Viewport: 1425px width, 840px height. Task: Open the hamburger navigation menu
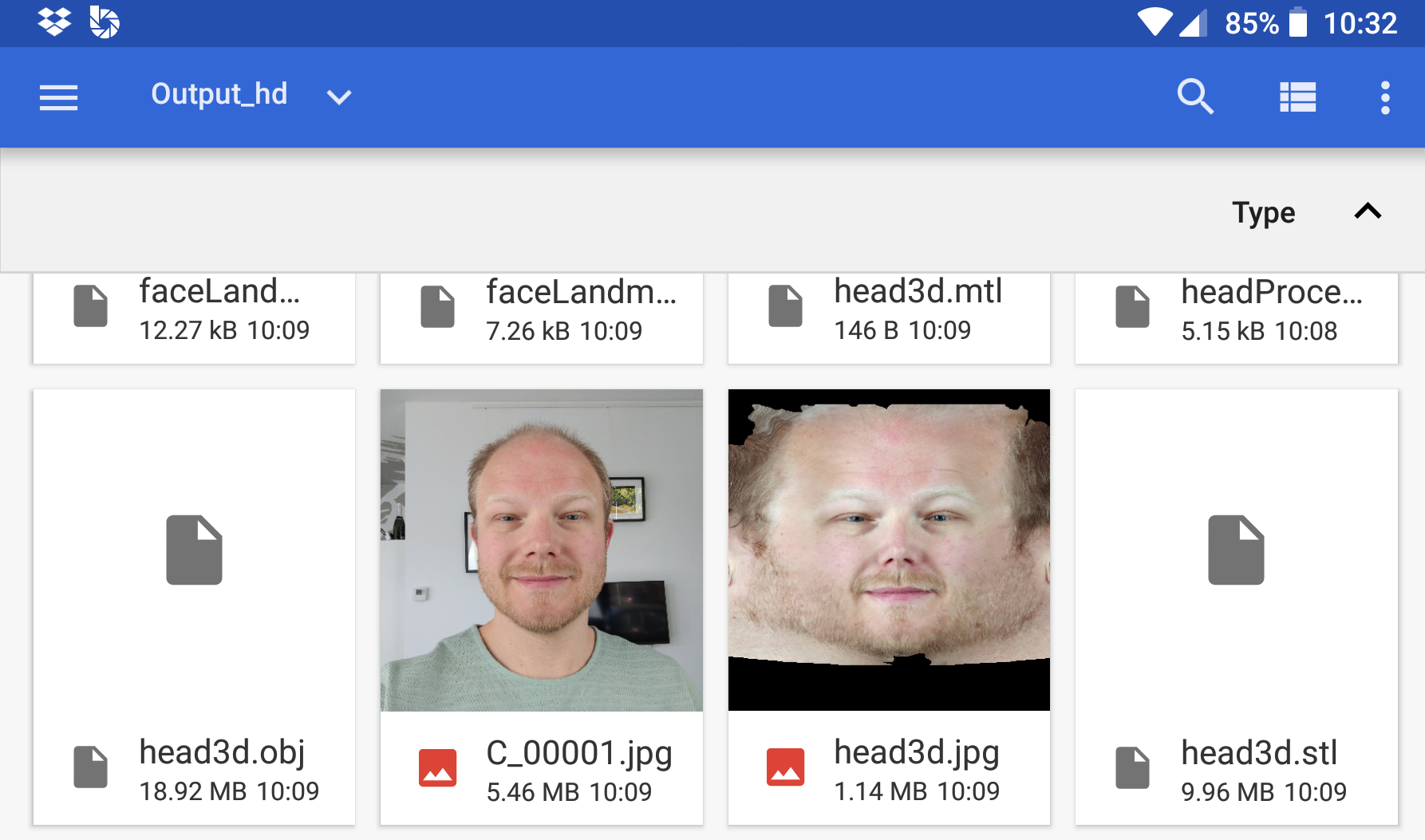click(x=58, y=97)
